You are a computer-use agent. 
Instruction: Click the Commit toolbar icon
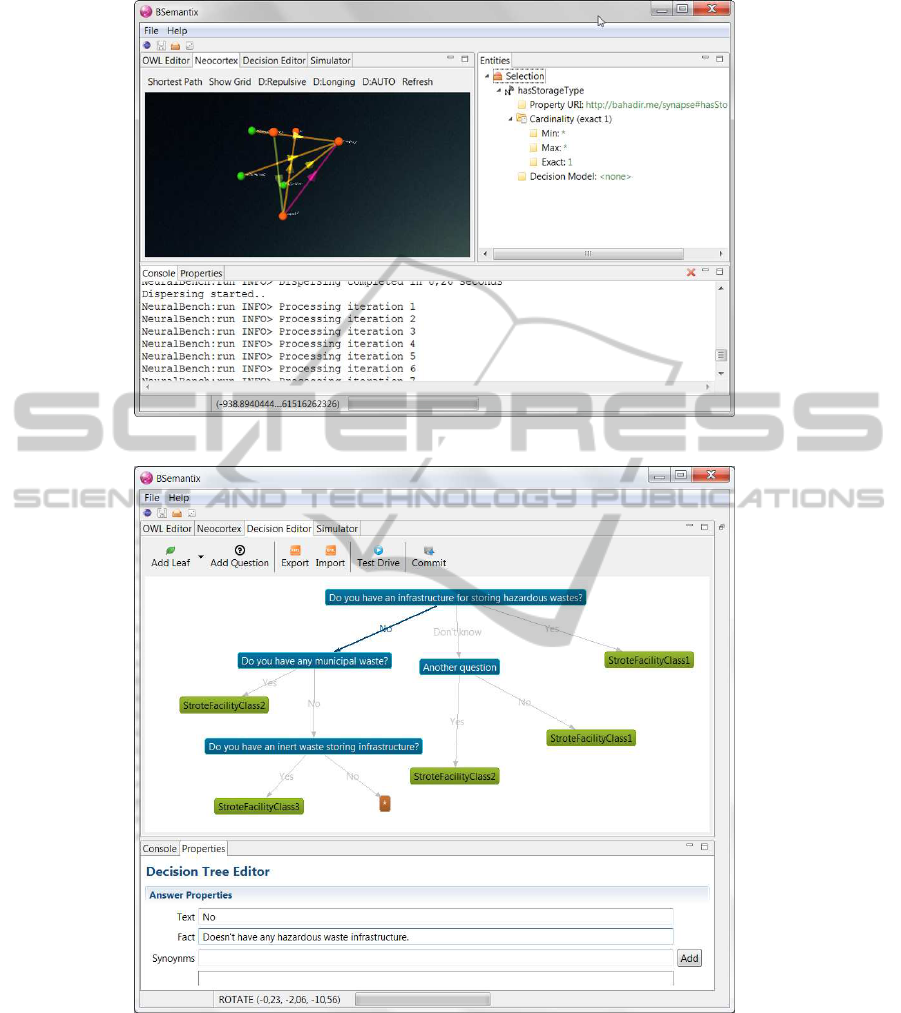[429, 550]
